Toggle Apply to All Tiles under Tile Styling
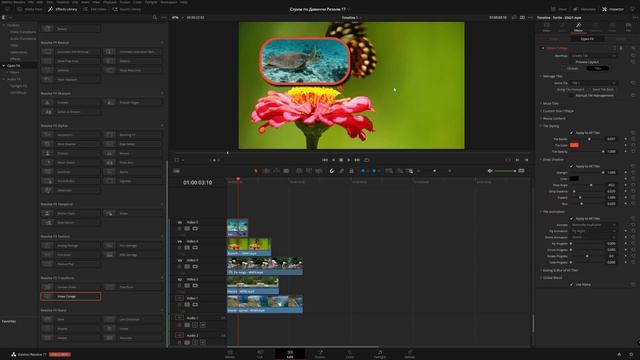This screenshot has width=640, height=360. pyautogui.click(x=571, y=133)
